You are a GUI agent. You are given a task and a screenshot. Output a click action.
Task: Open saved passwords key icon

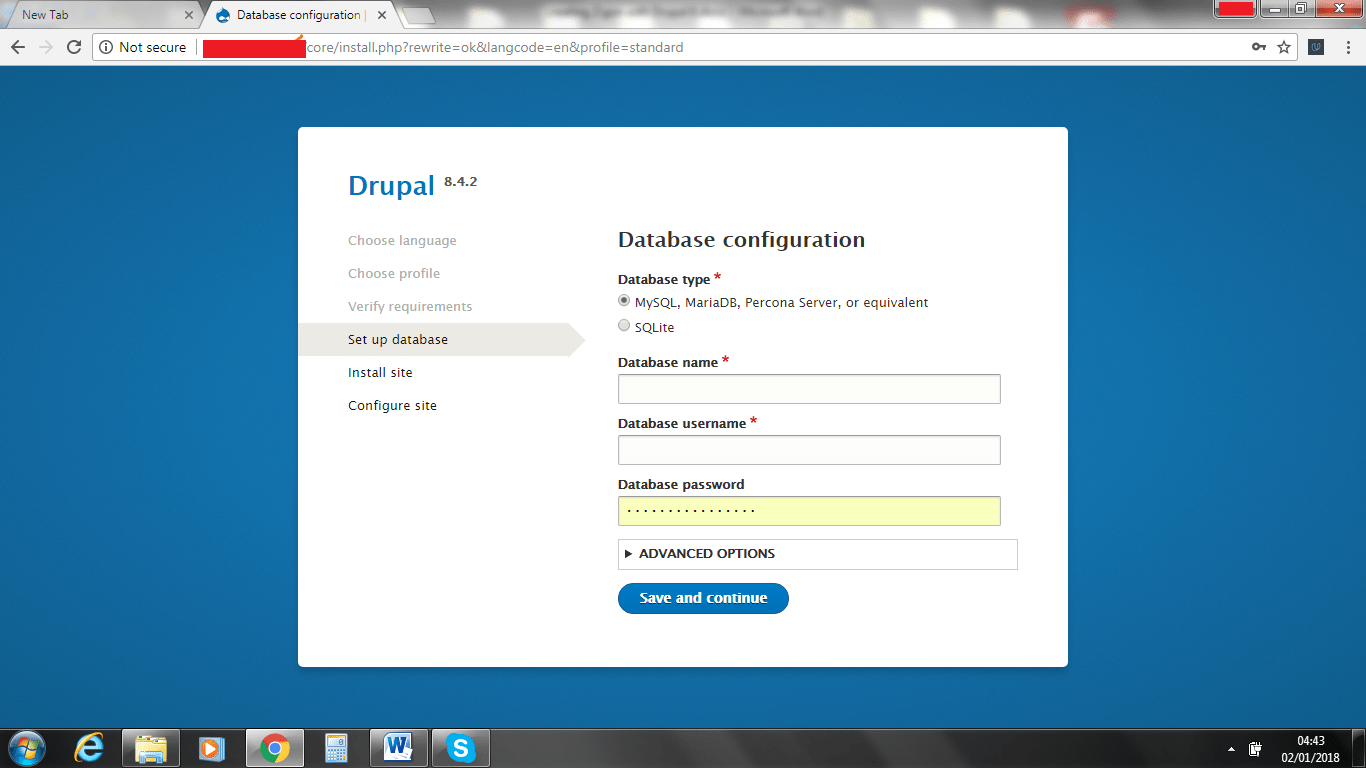pyautogui.click(x=1259, y=47)
